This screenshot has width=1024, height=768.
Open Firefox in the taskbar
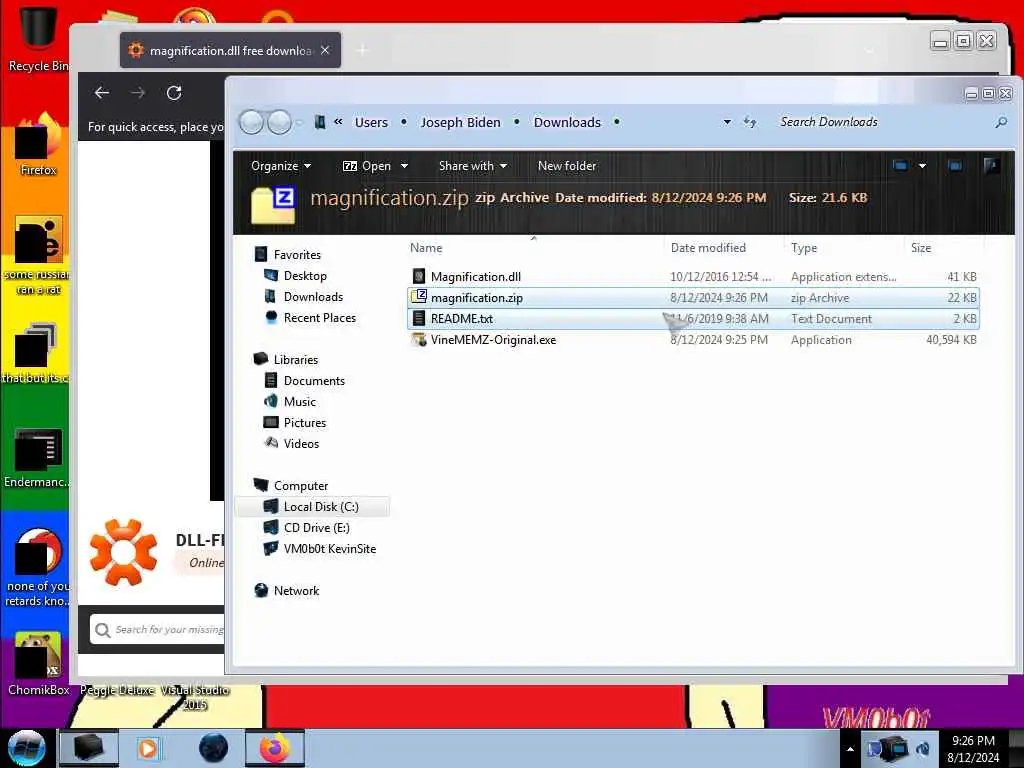(274, 748)
